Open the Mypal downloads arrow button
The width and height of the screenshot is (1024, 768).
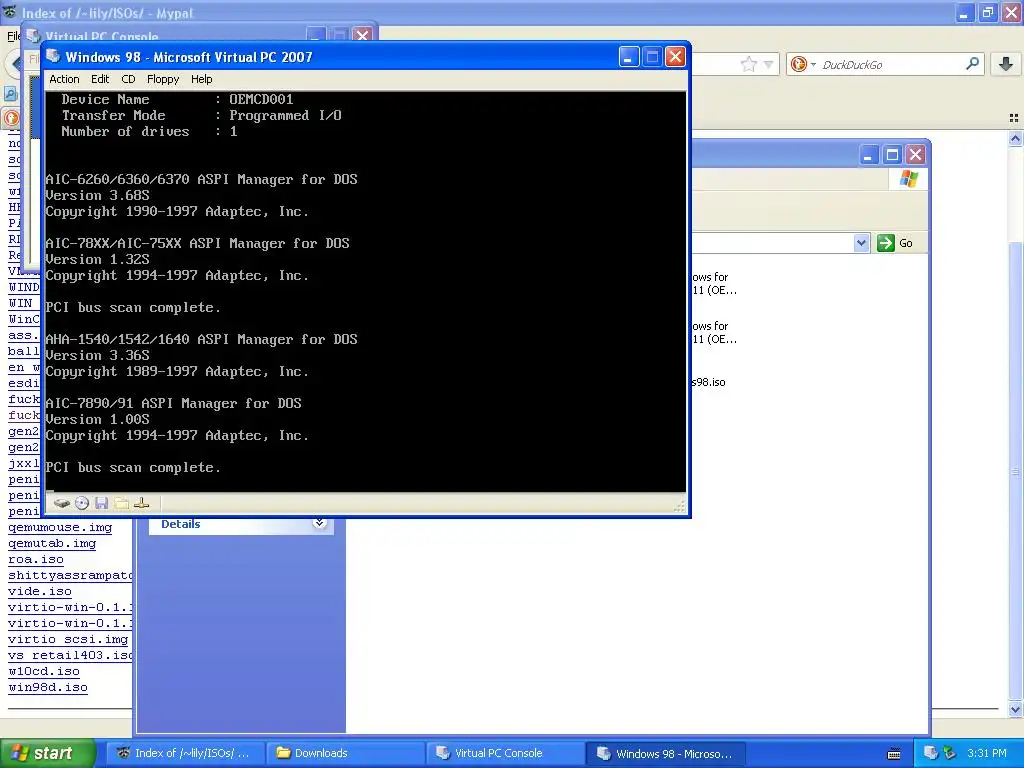pyautogui.click(x=1006, y=64)
